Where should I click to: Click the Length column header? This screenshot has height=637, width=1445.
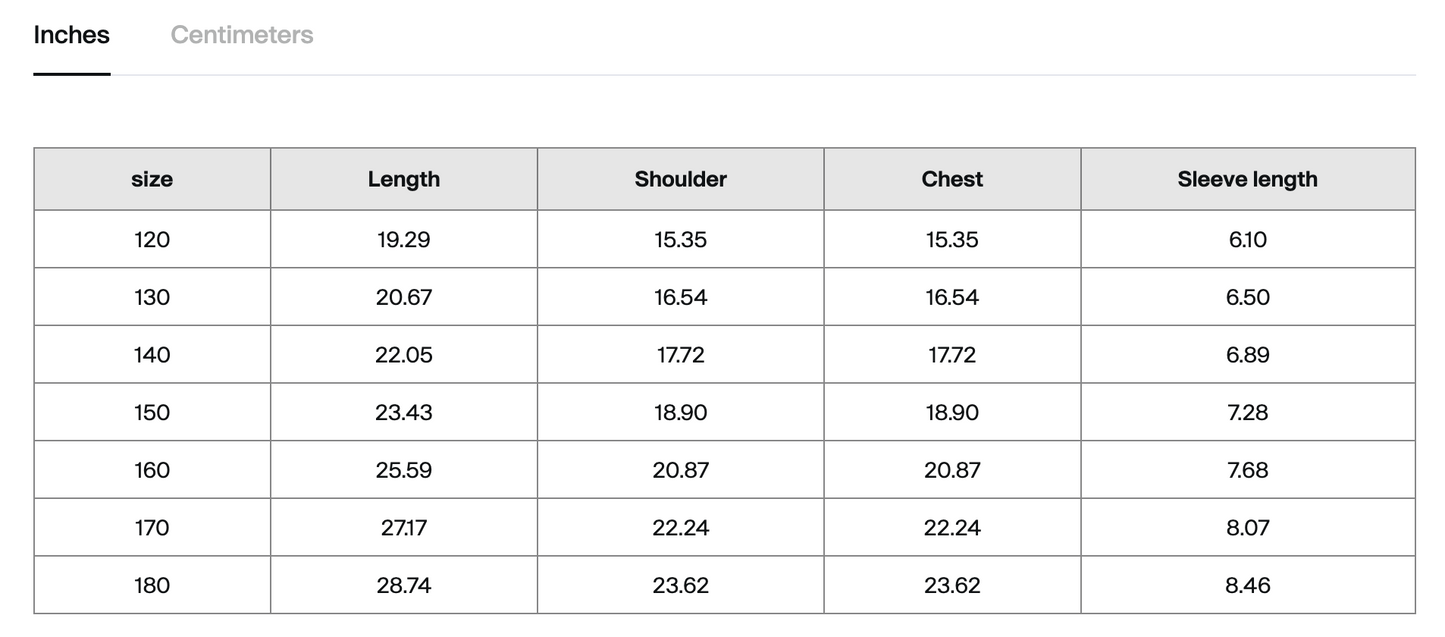(x=404, y=179)
